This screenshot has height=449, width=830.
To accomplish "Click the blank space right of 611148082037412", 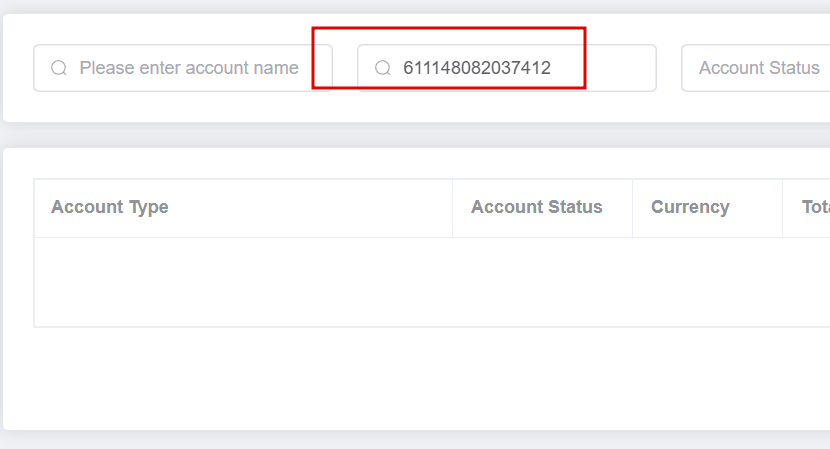I will pos(619,68).
